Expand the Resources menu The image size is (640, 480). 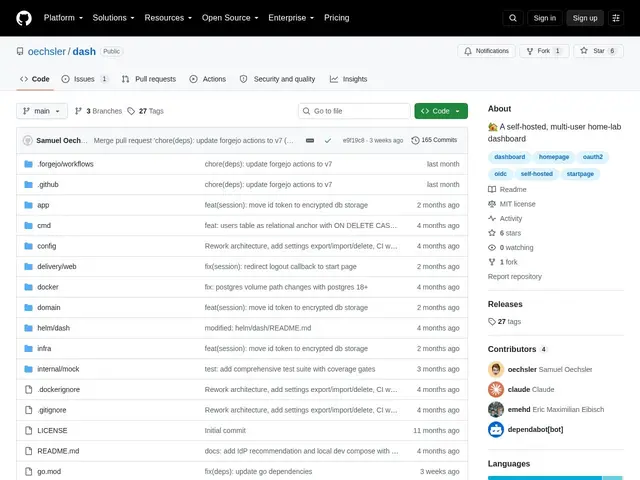(x=168, y=18)
